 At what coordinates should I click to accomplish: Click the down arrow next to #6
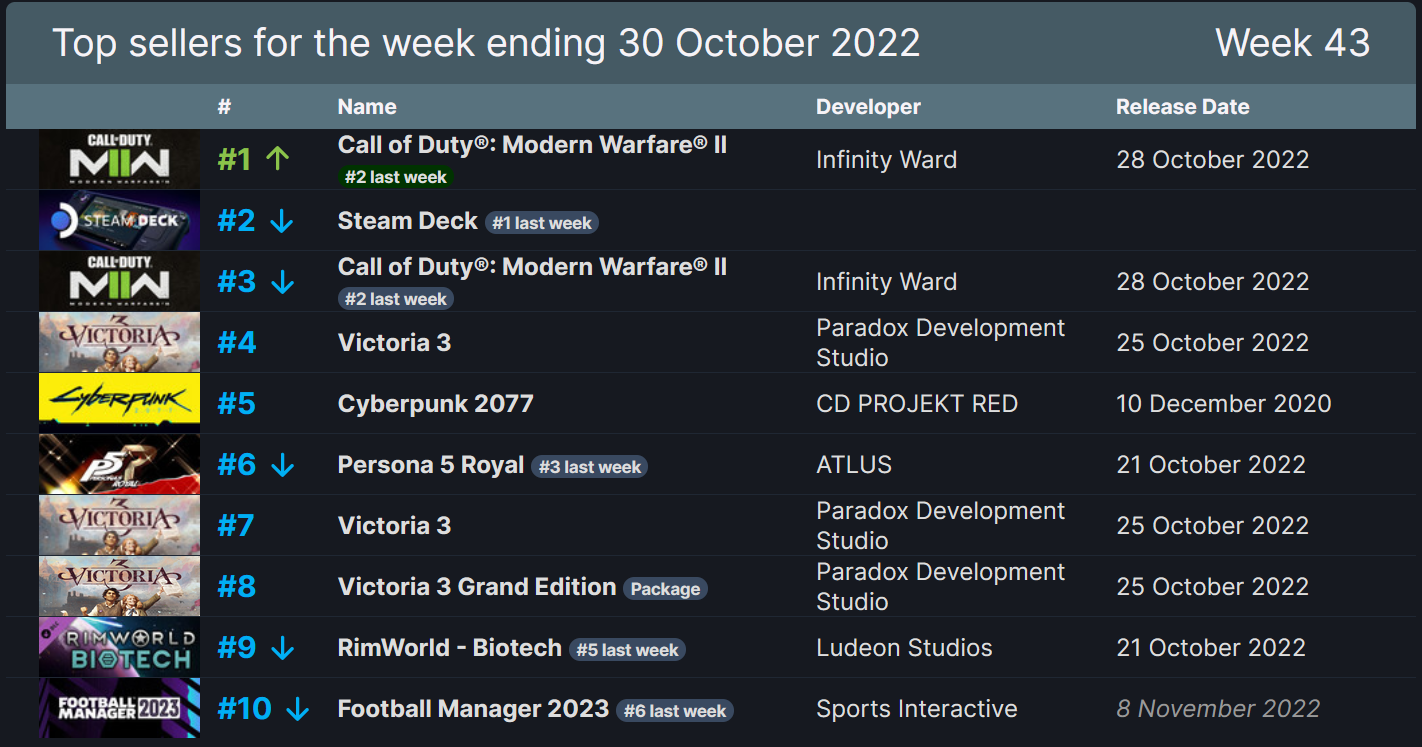283,465
